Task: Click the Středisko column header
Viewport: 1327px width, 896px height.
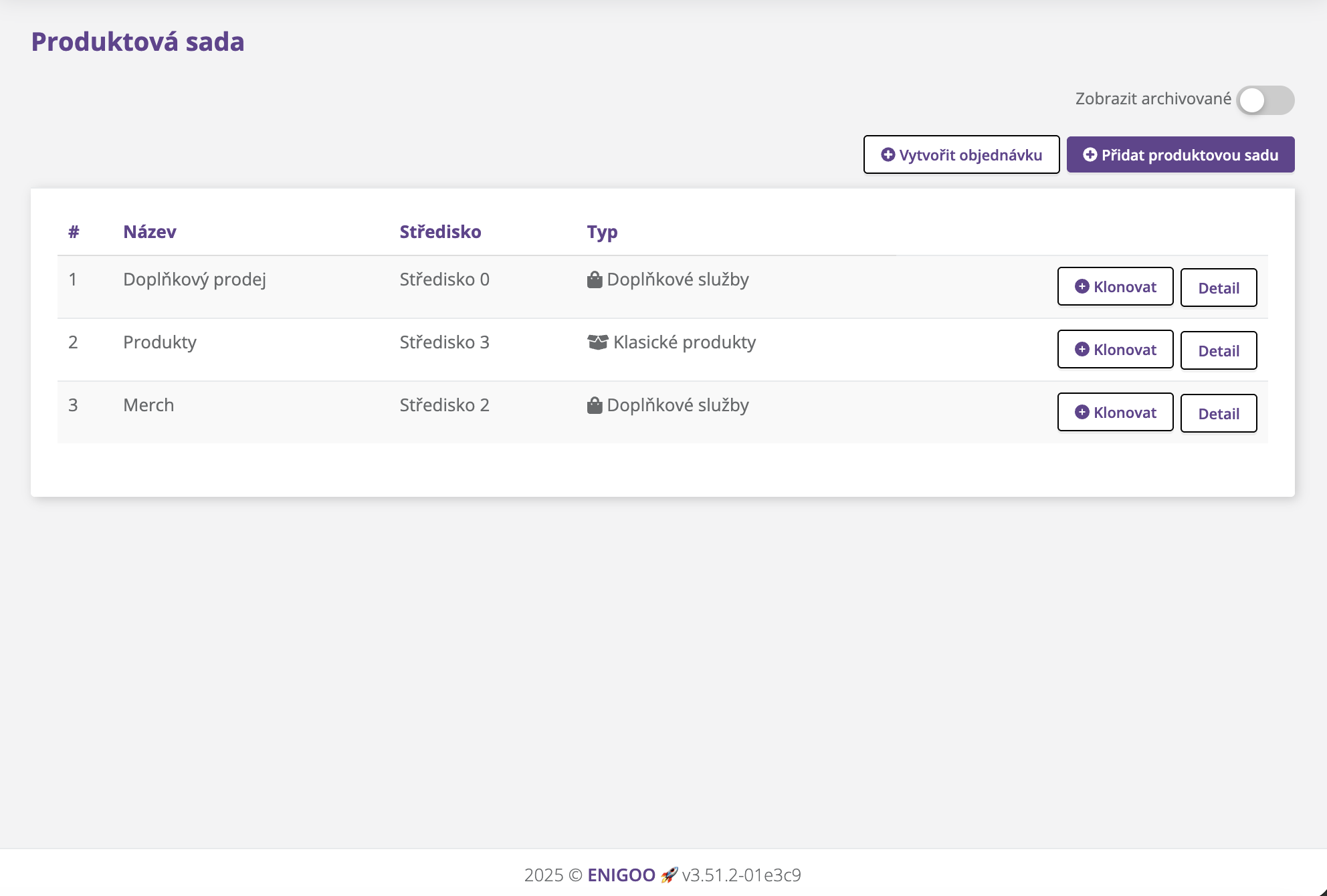Action: point(440,232)
